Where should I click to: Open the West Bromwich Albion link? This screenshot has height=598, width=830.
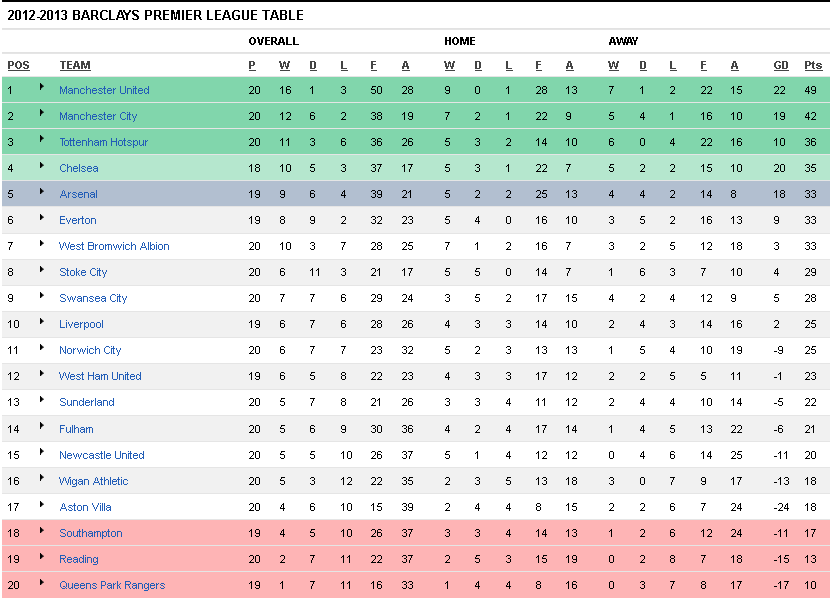click(114, 246)
